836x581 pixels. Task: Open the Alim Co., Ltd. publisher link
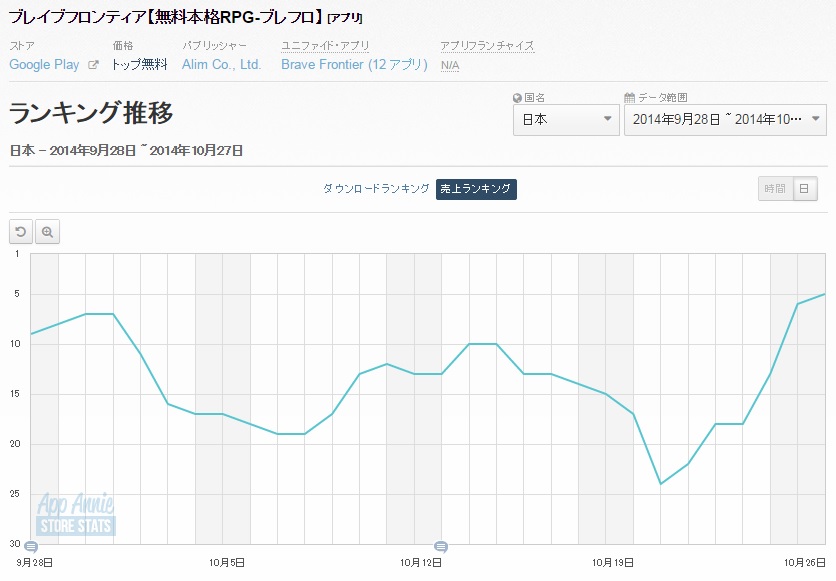(x=221, y=64)
